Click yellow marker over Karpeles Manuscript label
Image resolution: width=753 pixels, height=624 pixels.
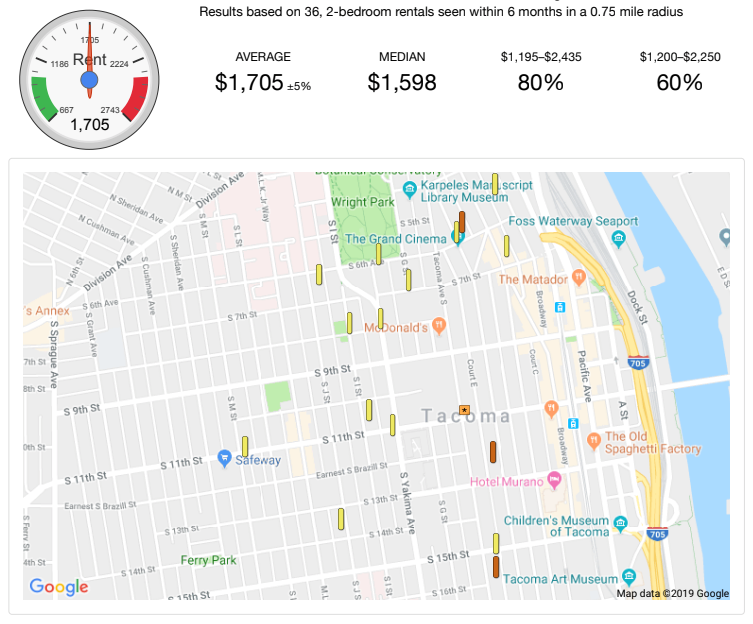(495, 184)
